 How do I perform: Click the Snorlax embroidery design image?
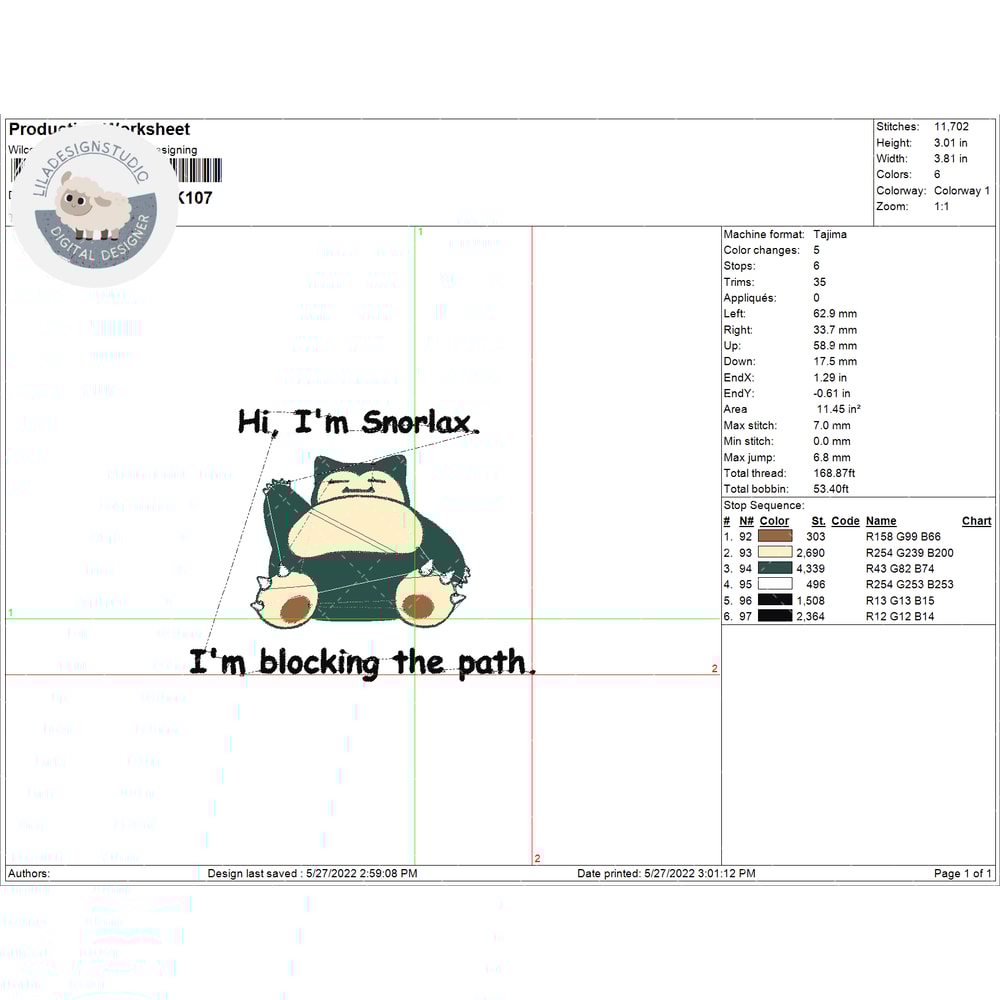tap(362, 540)
